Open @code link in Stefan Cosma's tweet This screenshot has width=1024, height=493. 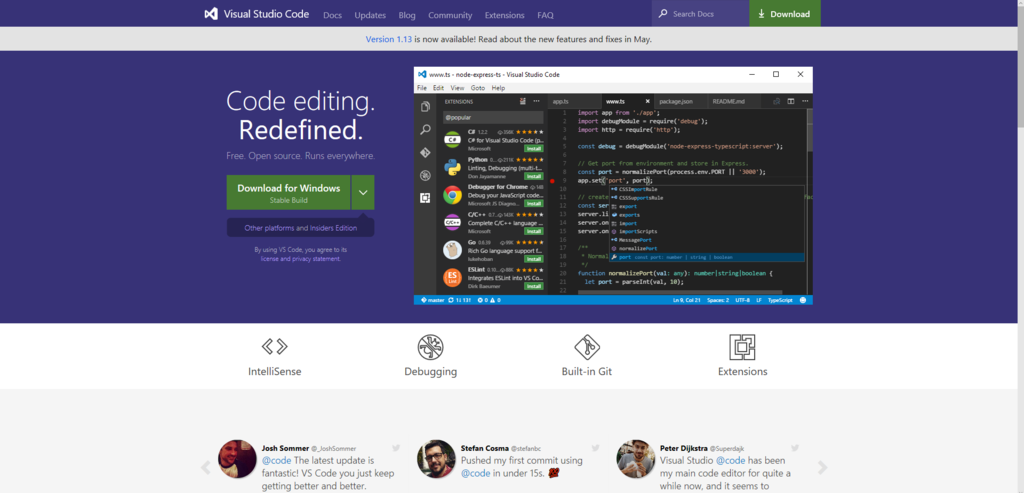coord(476,473)
